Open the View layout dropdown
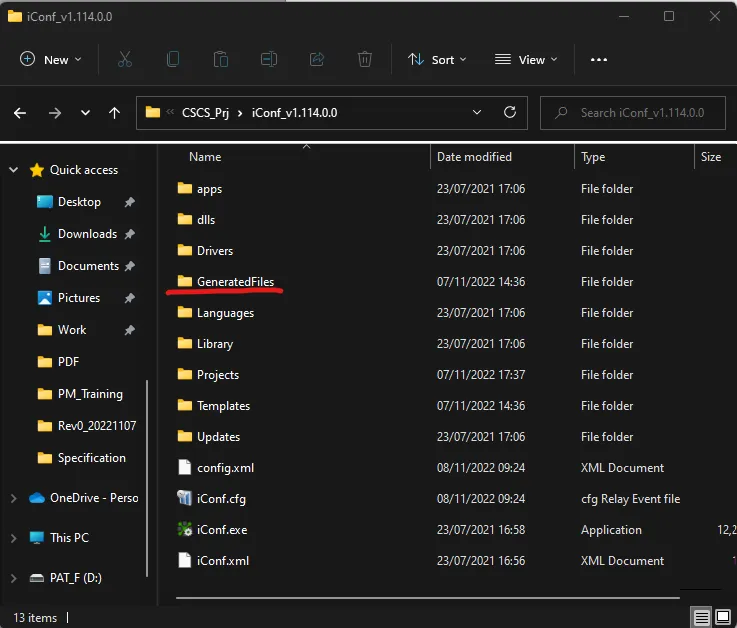The image size is (737, 628). (x=526, y=60)
